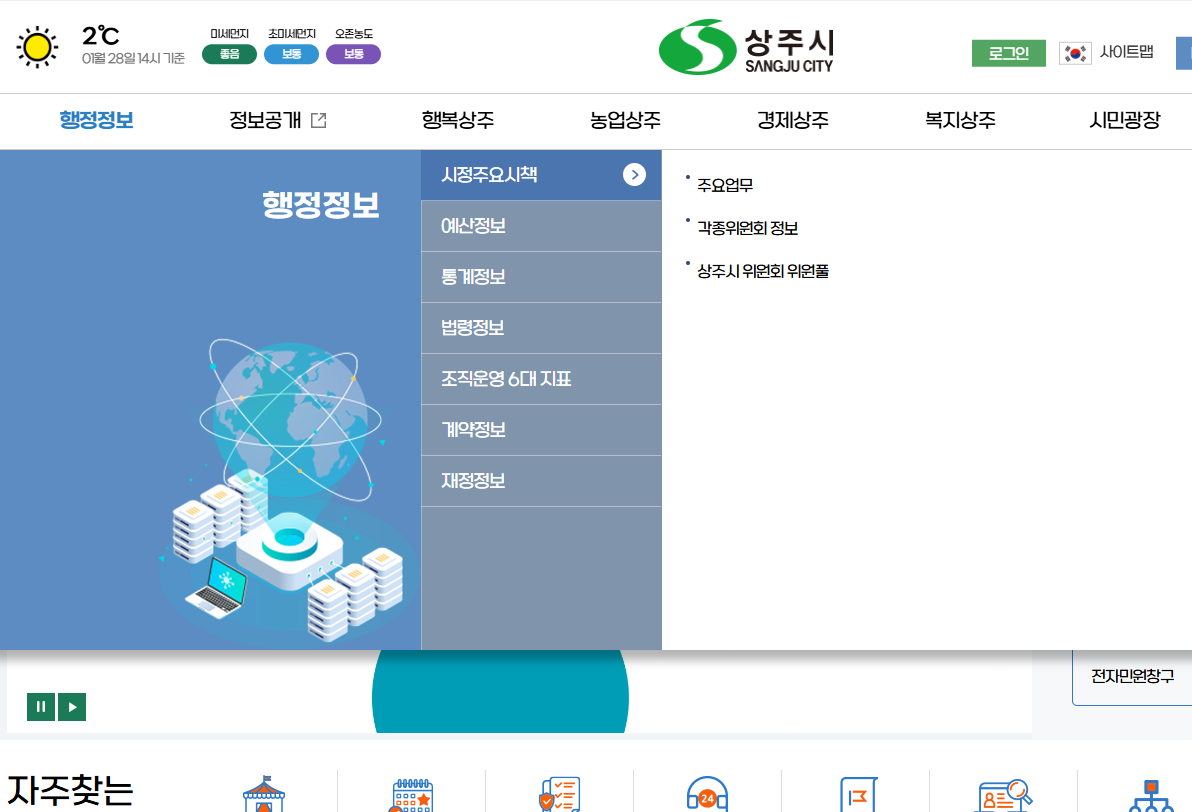1192x812 pixels.
Task: Click the Korean flag language icon
Action: (1075, 53)
